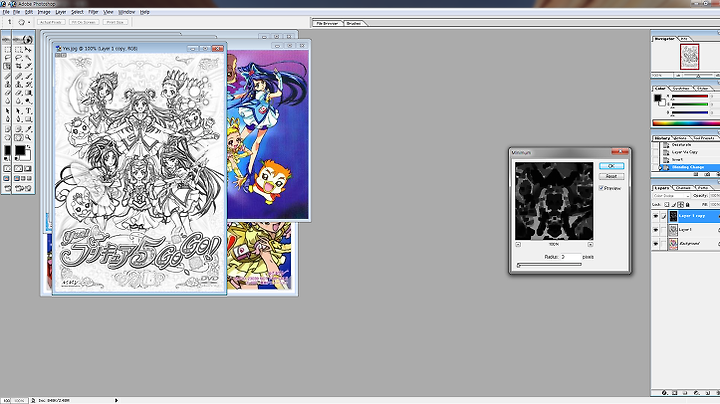
Task: Open the status bar info arrow menu
Action: tap(116, 400)
